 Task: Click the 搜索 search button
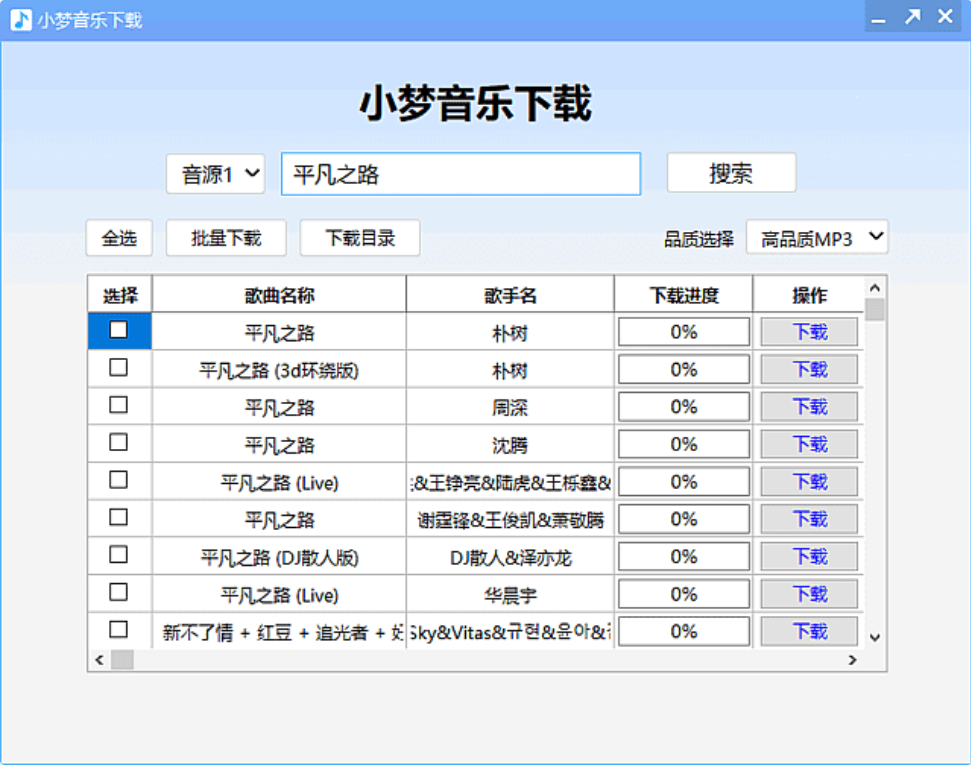(x=730, y=172)
